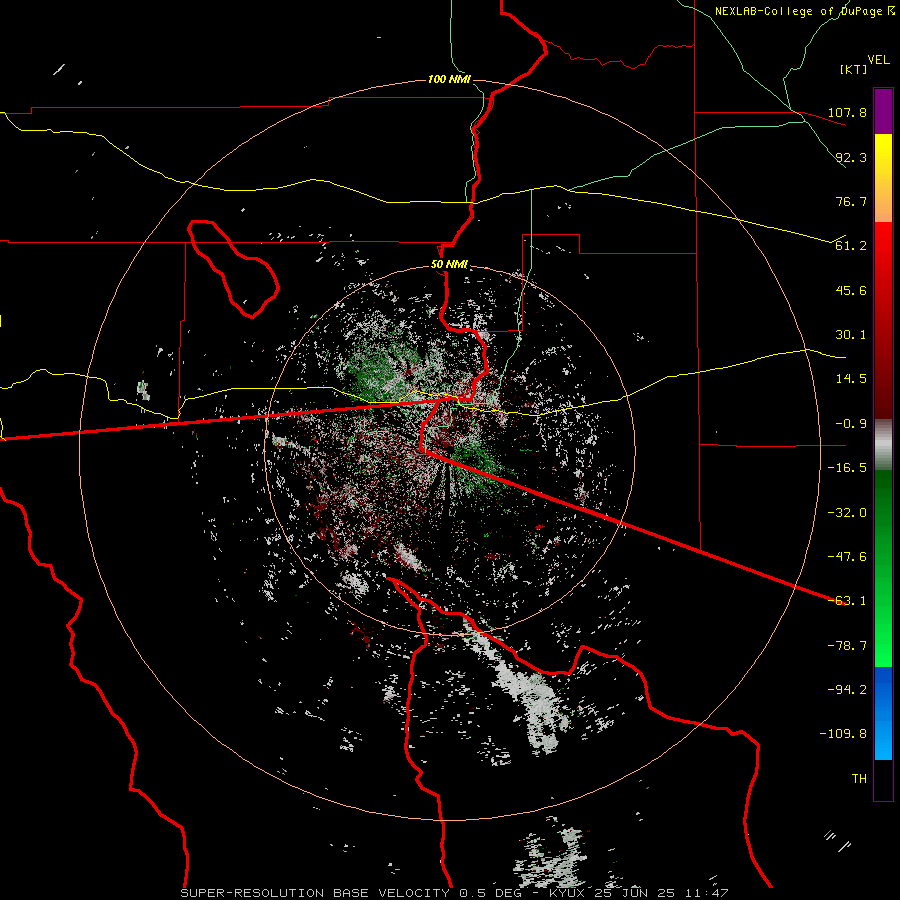Click the 107.8 velocity scale value
The width and height of the screenshot is (900, 900).
[847, 112]
